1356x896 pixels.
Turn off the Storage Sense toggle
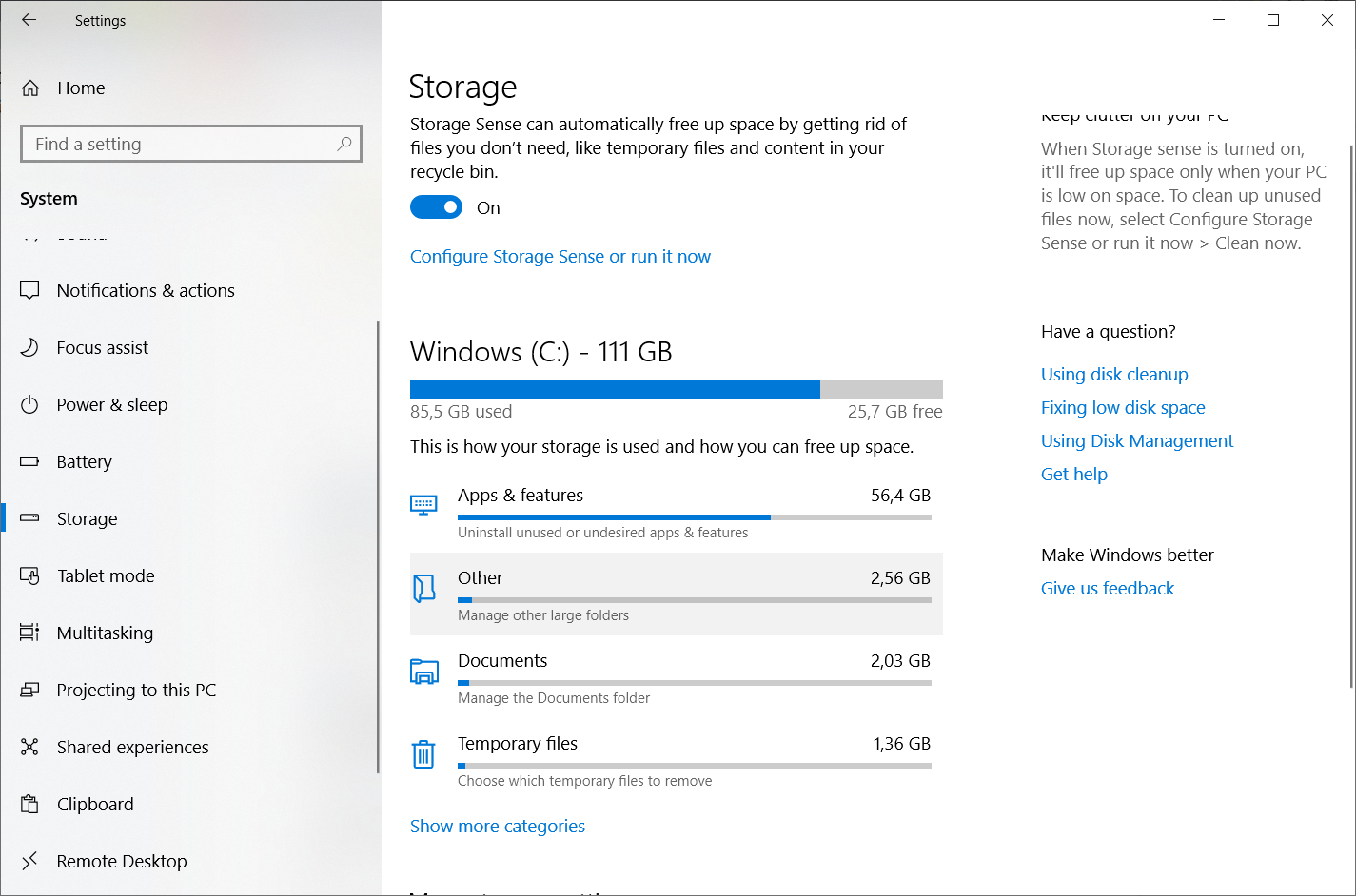[436, 207]
